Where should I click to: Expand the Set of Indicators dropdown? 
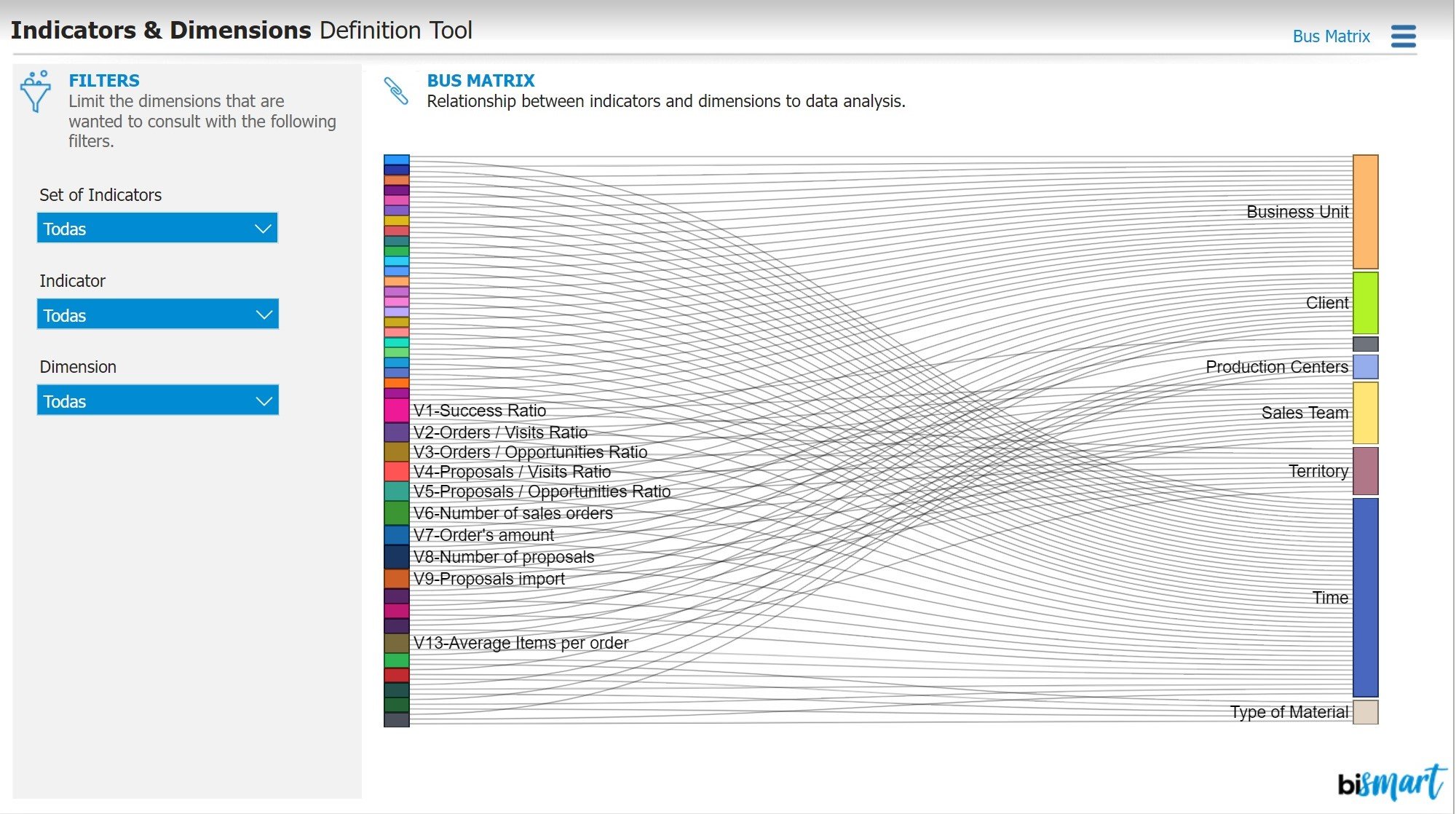tap(157, 229)
